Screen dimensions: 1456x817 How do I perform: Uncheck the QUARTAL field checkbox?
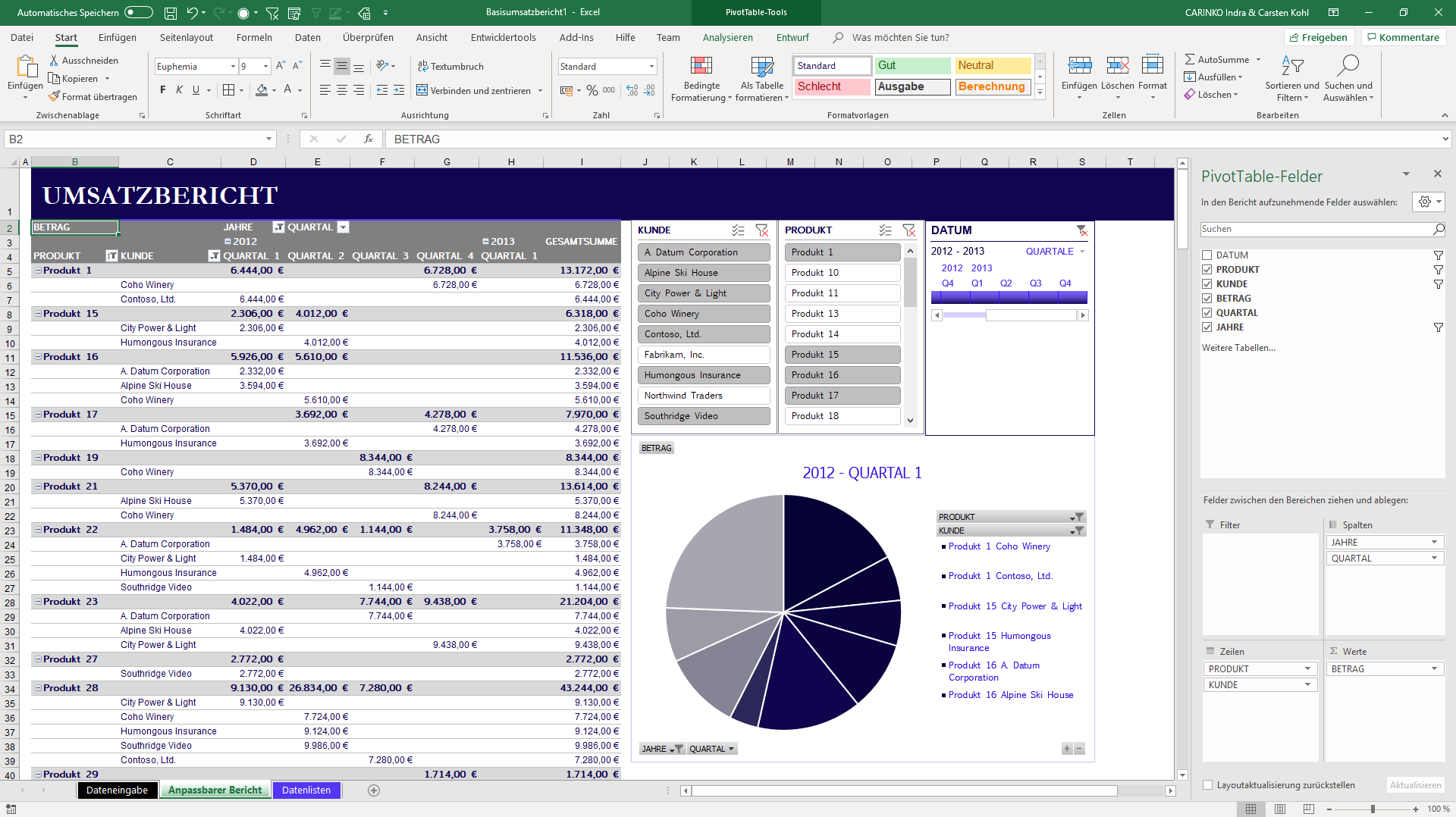pos(1207,313)
